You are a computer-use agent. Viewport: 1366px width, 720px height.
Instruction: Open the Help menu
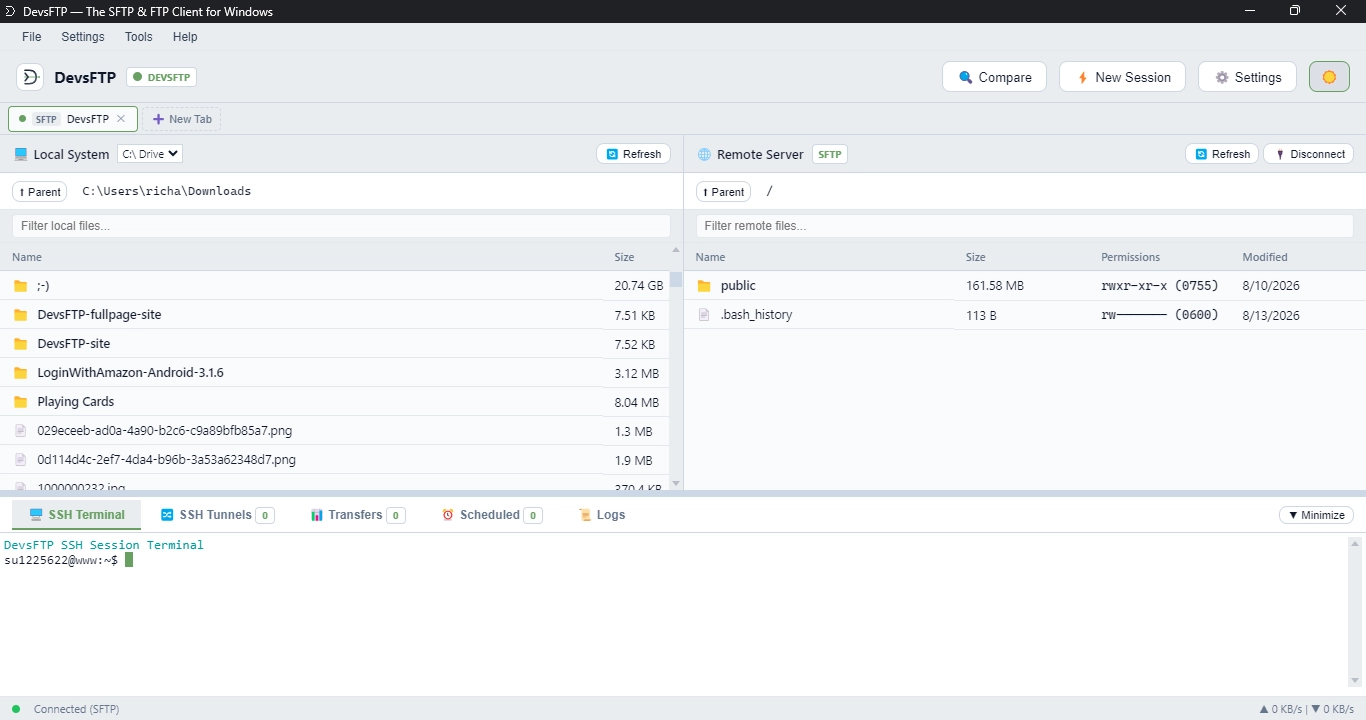tap(185, 37)
